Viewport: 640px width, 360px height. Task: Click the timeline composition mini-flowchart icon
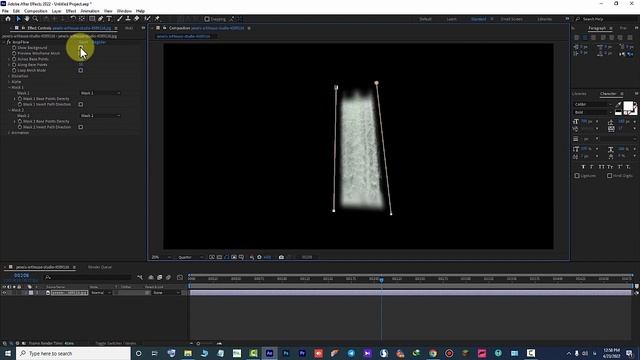[140, 278]
